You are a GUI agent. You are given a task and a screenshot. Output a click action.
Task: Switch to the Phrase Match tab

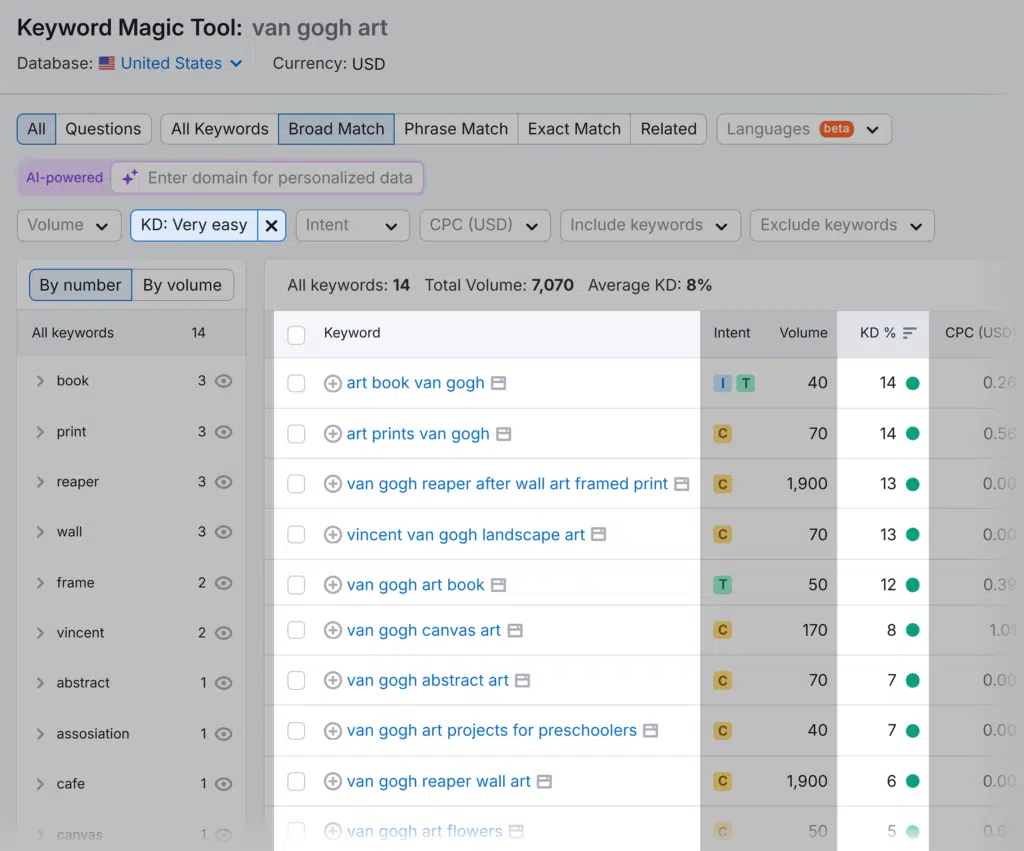(456, 129)
